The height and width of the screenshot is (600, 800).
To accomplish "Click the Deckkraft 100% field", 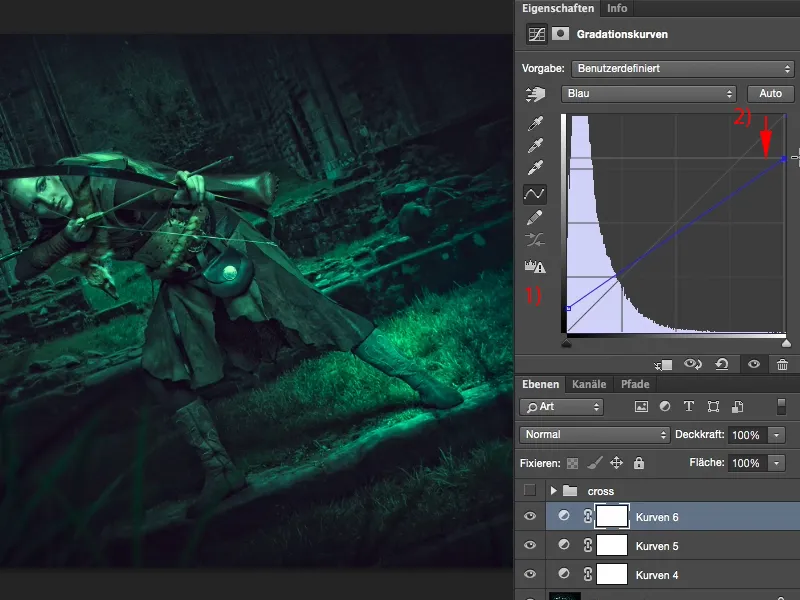I will click(x=747, y=435).
